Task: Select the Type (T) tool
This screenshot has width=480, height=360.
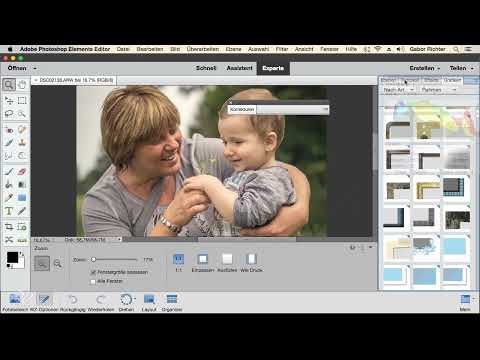Action: coord(9,211)
